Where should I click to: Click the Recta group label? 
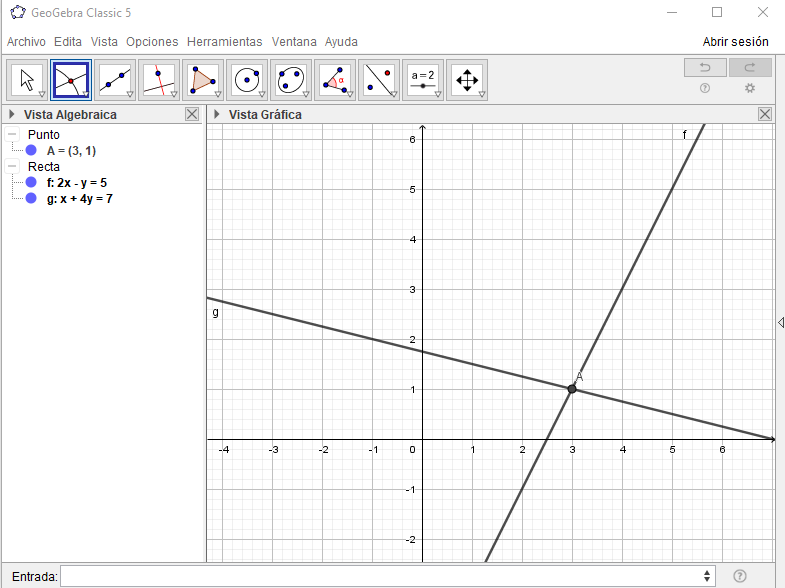pyautogui.click(x=44, y=167)
